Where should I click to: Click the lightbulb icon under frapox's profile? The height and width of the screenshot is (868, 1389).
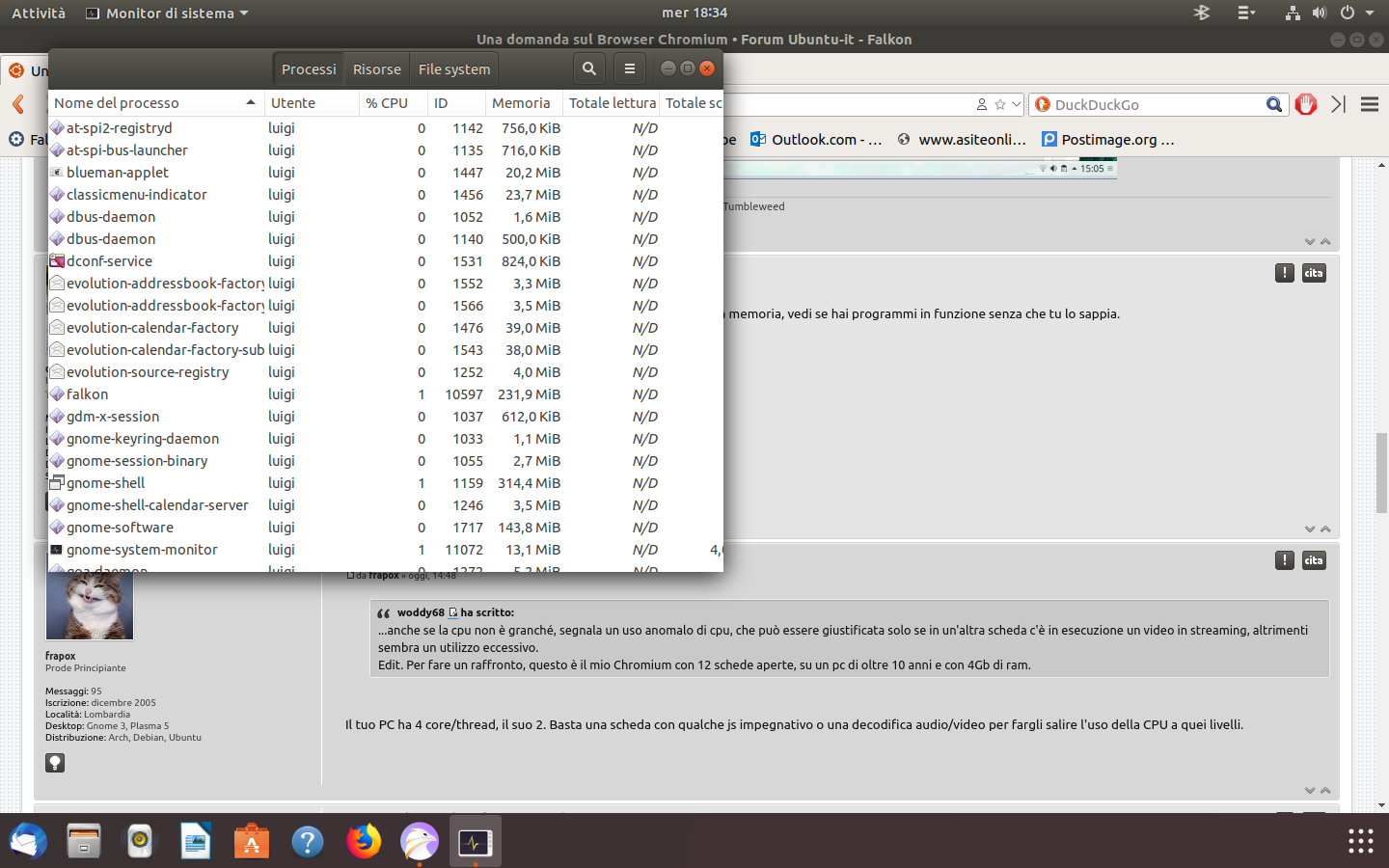coord(55,763)
